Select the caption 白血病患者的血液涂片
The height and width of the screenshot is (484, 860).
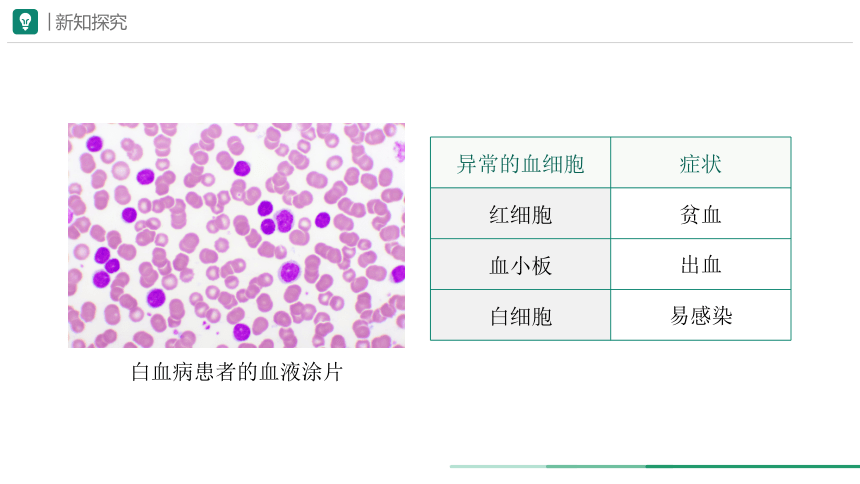point(237,372)
